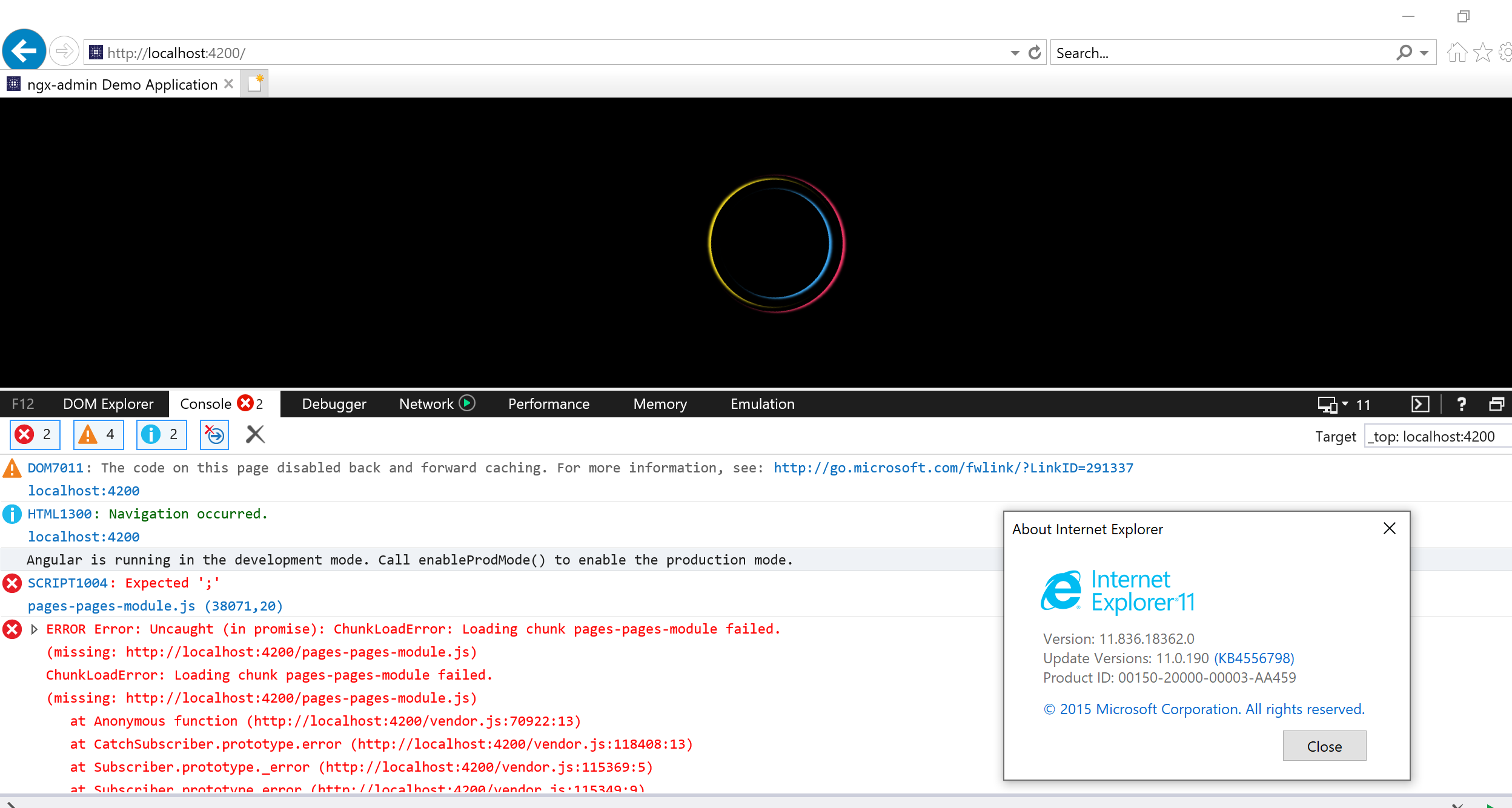The width and height of the screenshot is (1512, 808).
Task: Open the go.microsoft.com fwlink URL
Action: 953,468
